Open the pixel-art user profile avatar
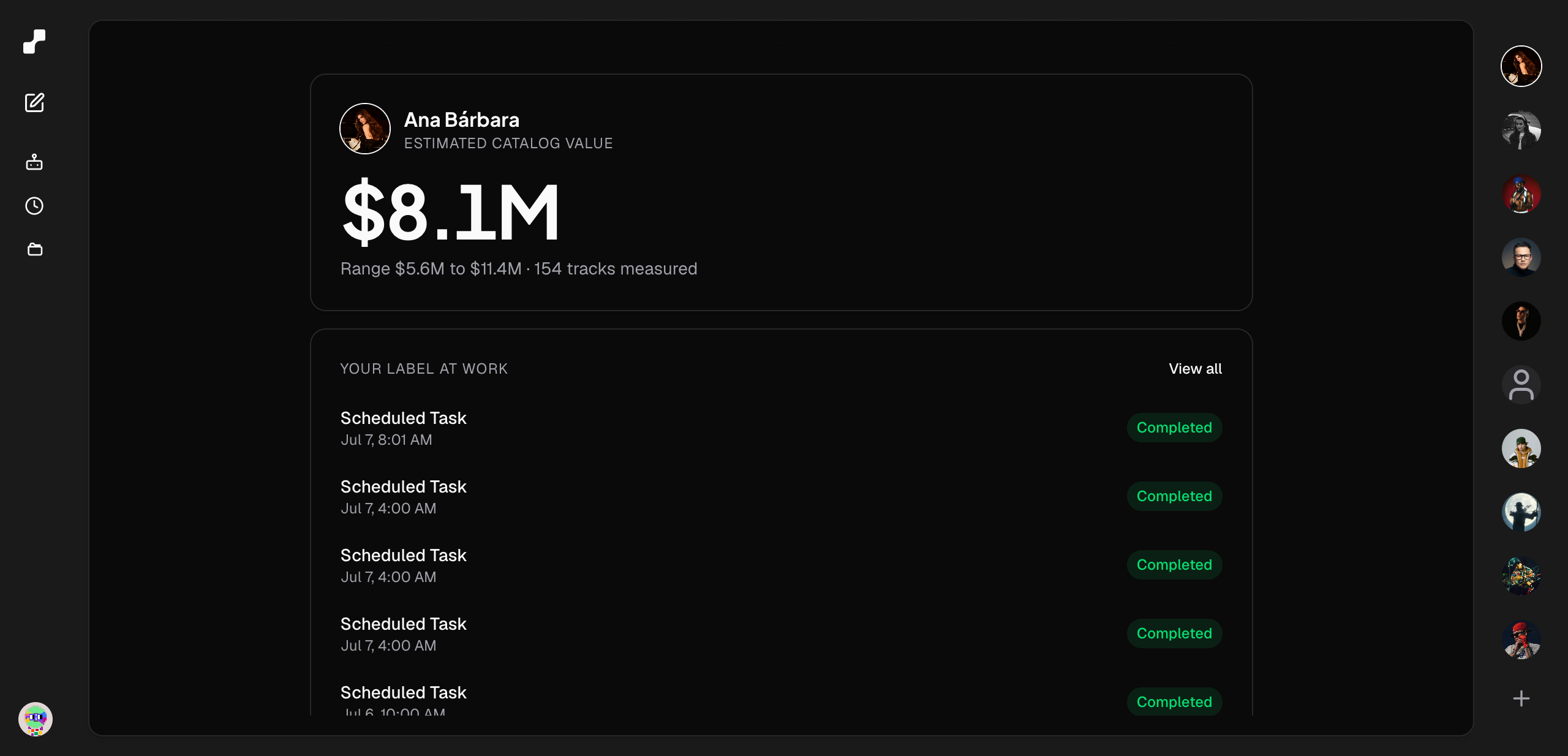Screen dimensions: 1568x756 coord(36,719)
